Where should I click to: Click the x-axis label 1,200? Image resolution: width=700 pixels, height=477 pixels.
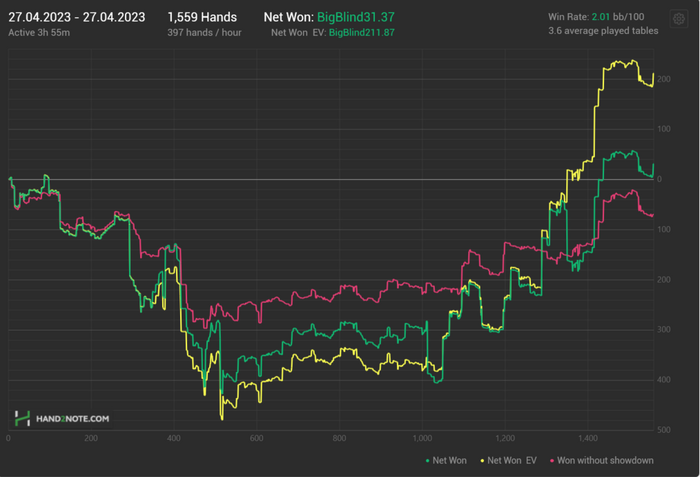(505, 439)
